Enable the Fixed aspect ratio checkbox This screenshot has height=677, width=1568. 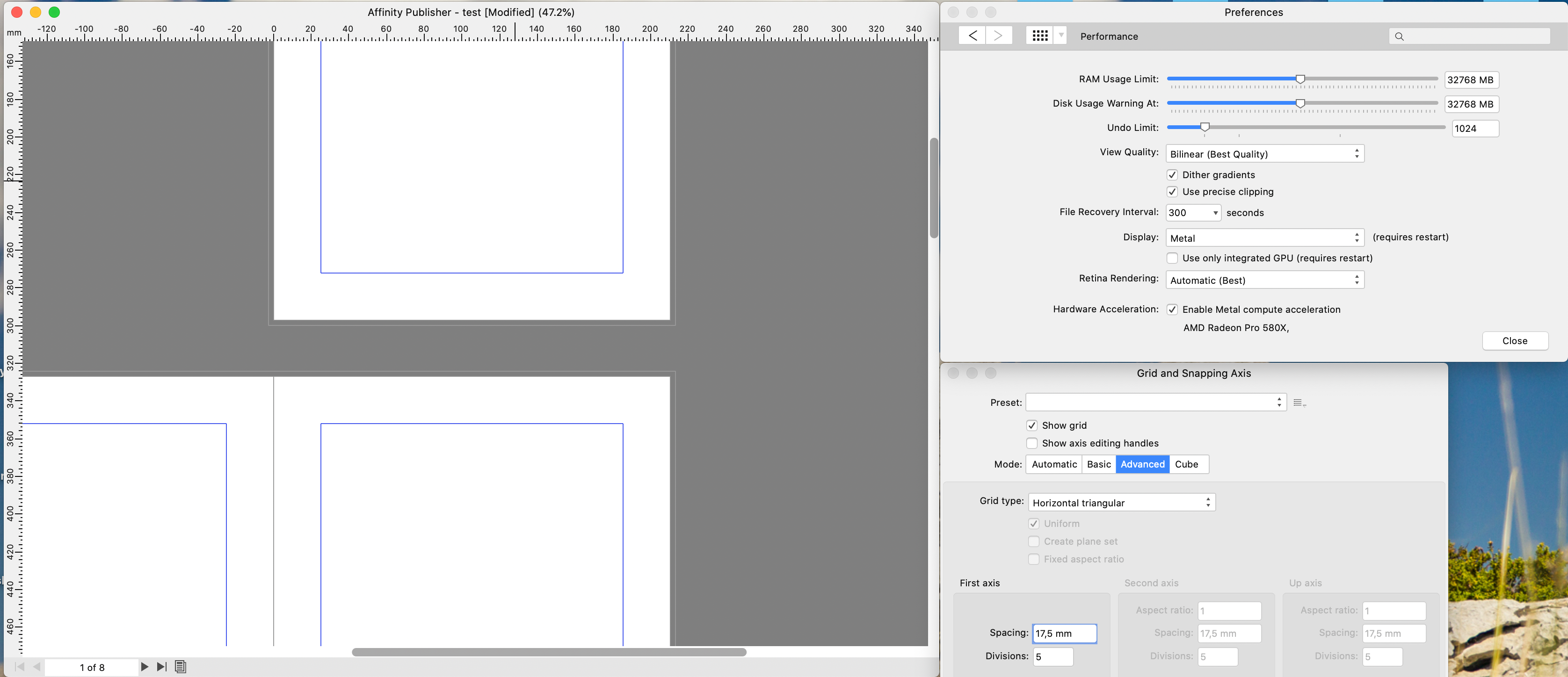pyautogui.click(x=1034, y=559)
